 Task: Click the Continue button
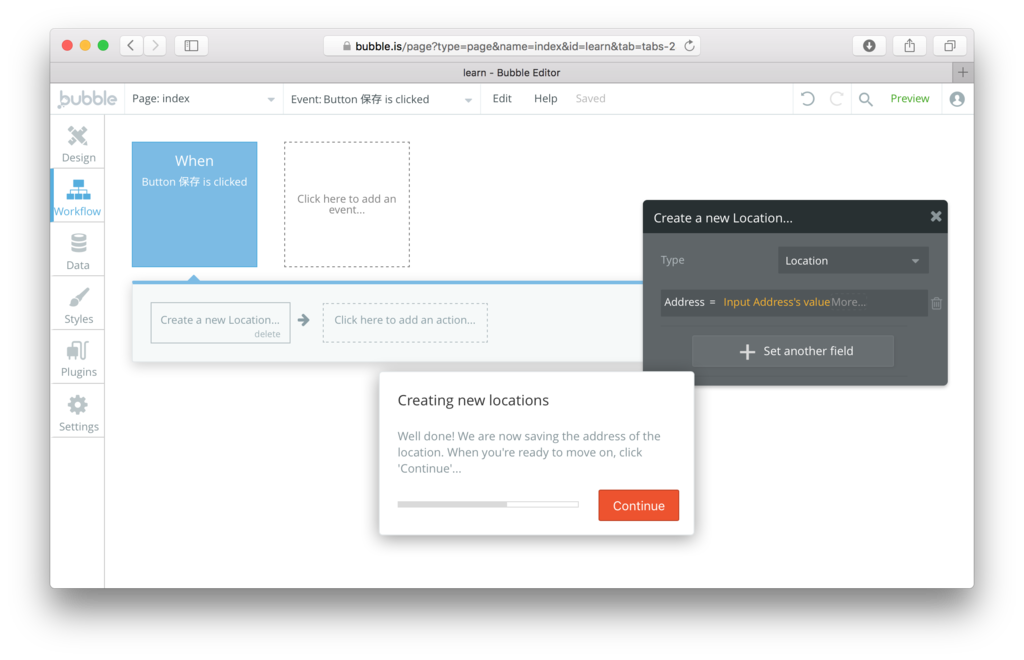pos(638,505)
